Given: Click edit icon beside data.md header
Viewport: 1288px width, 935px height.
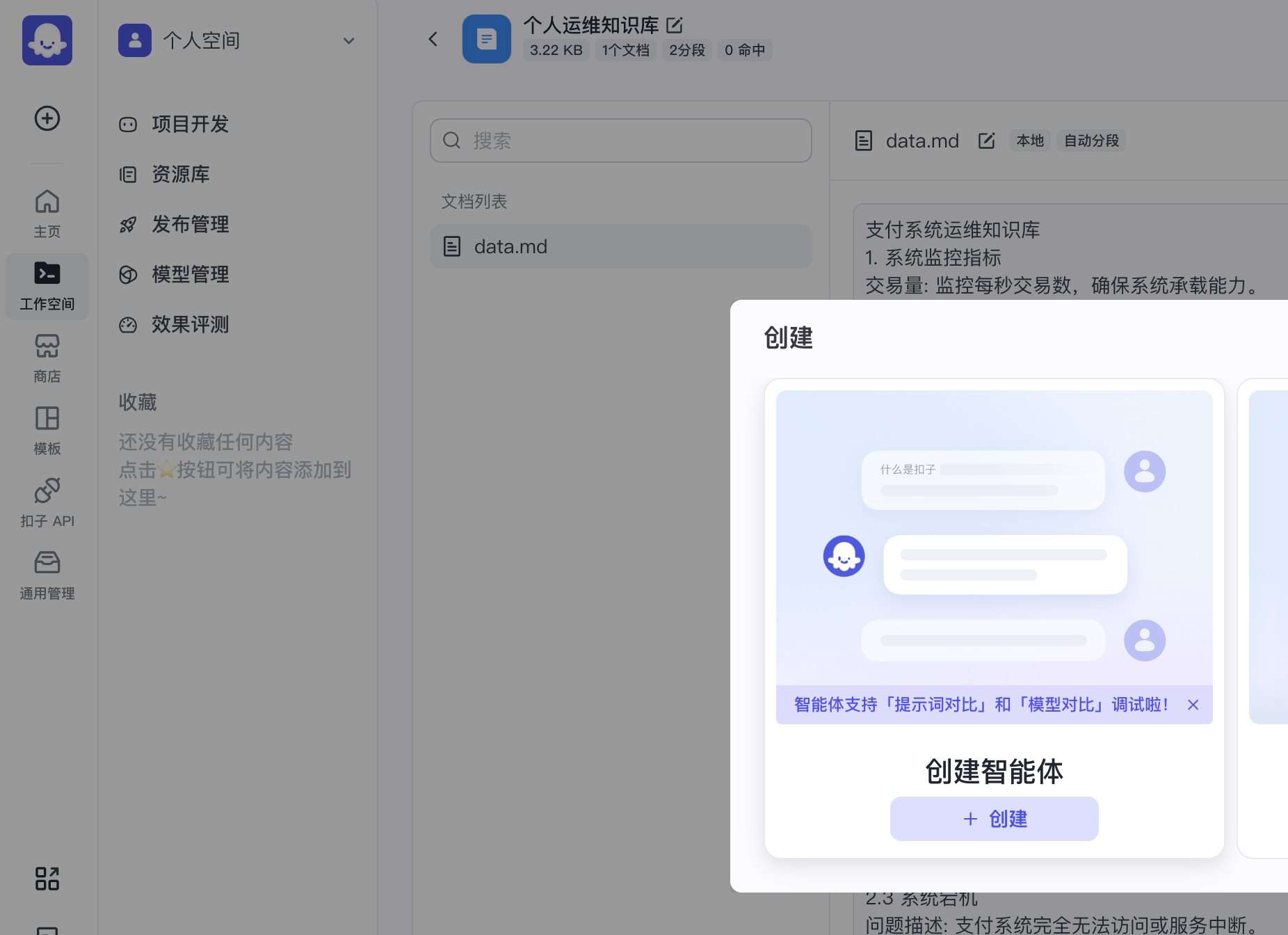Looking at the screenshot, I should pyautogui.click(x=986, y=141).
